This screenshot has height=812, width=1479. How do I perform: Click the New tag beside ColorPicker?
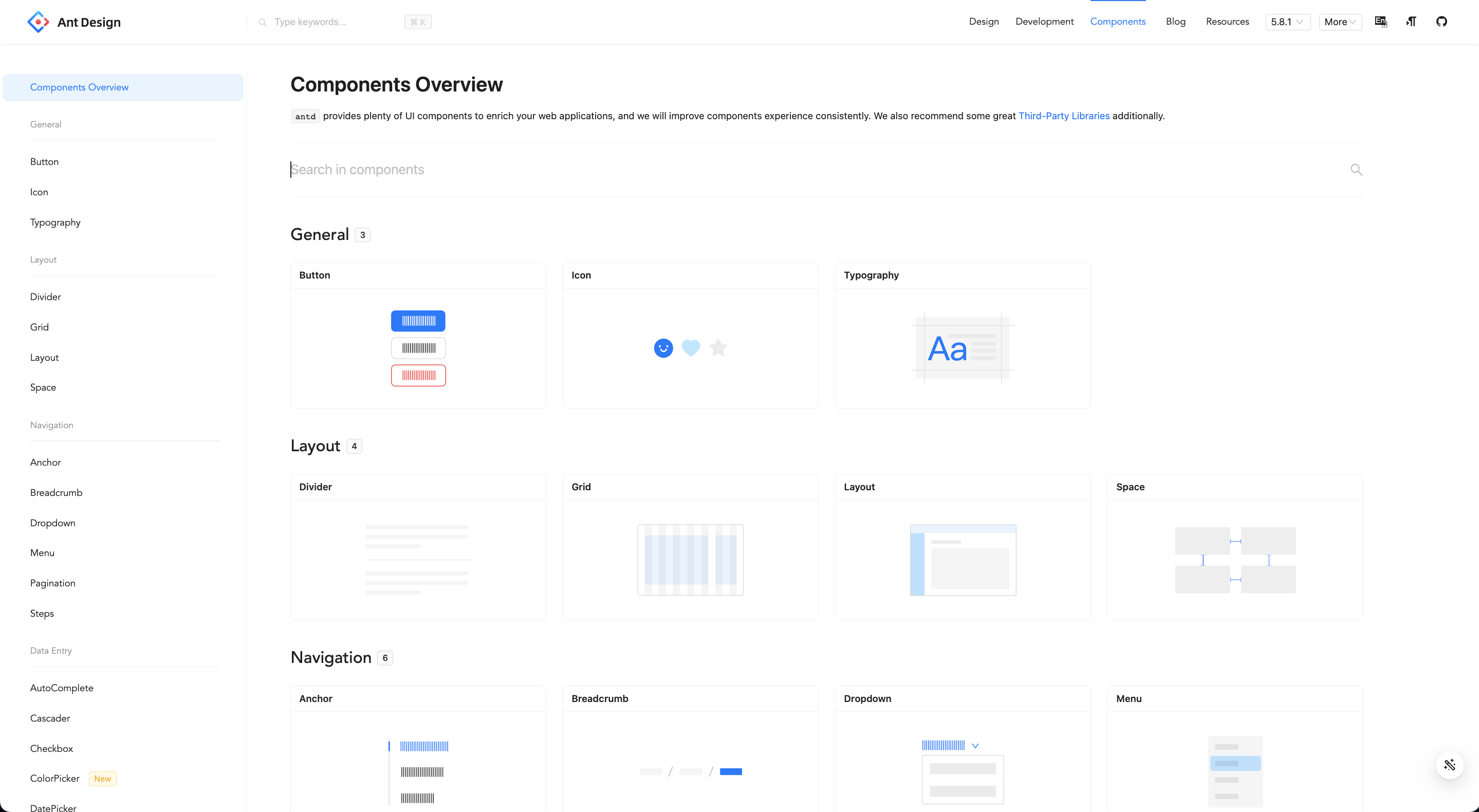click(103, 779)
